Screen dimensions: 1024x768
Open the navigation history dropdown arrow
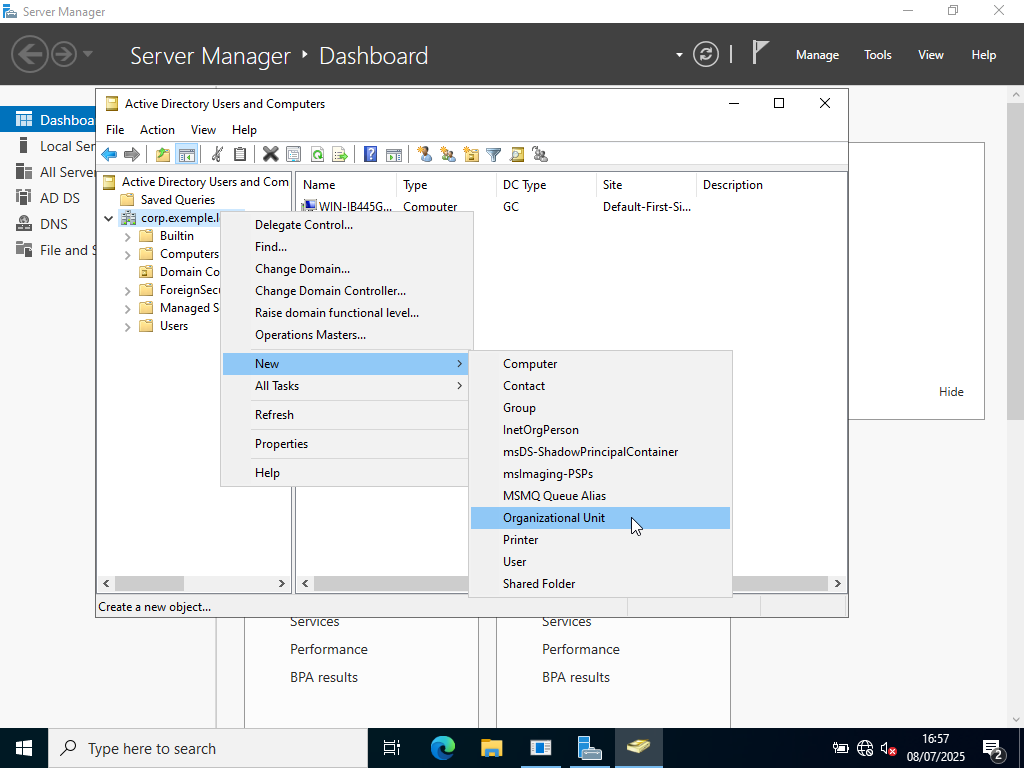[x=88, y=54]
